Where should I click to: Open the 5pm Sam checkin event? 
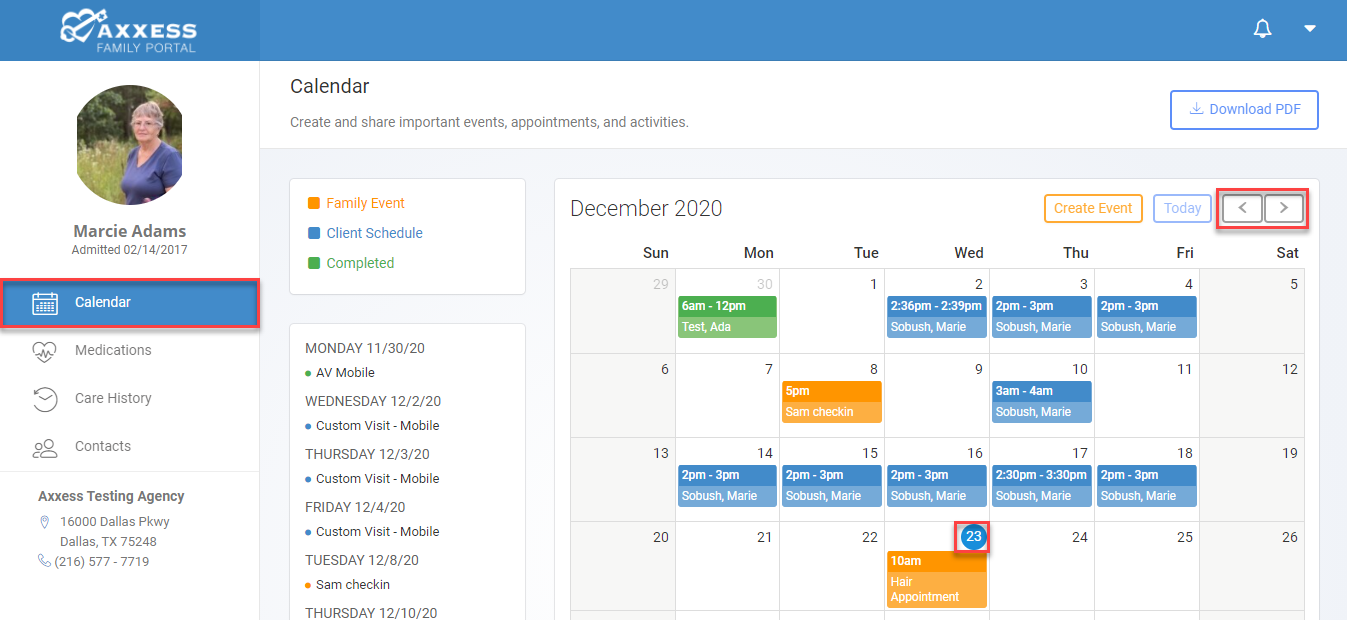click(831, 402)
